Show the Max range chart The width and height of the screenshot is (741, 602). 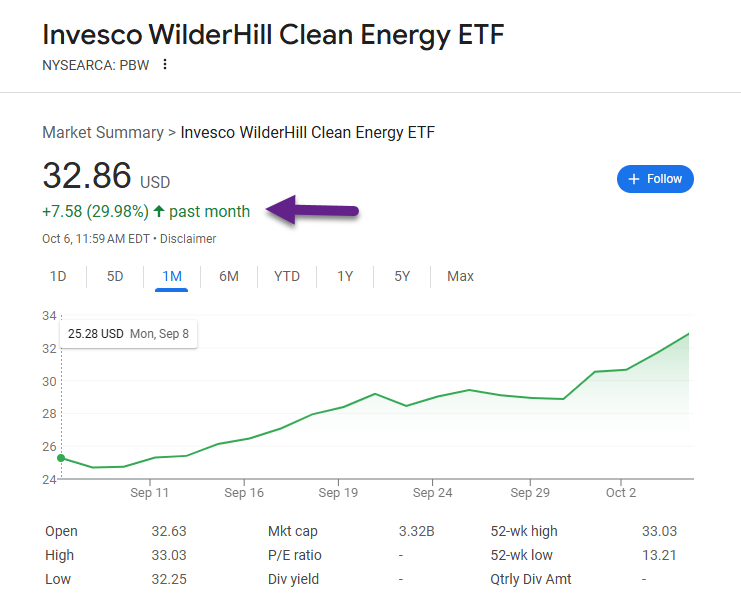tap(460, 276)
